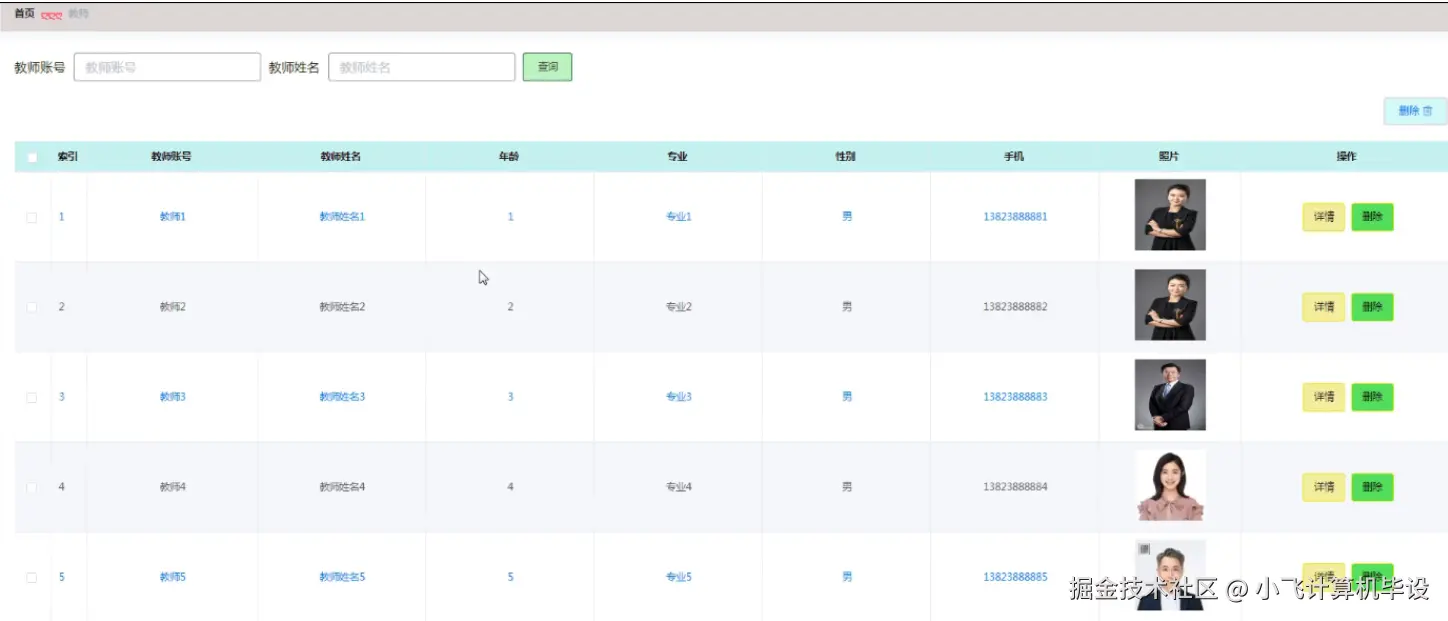Click the 专业2 cell
Screen dimensions: 1448x621
click(679, 307)
